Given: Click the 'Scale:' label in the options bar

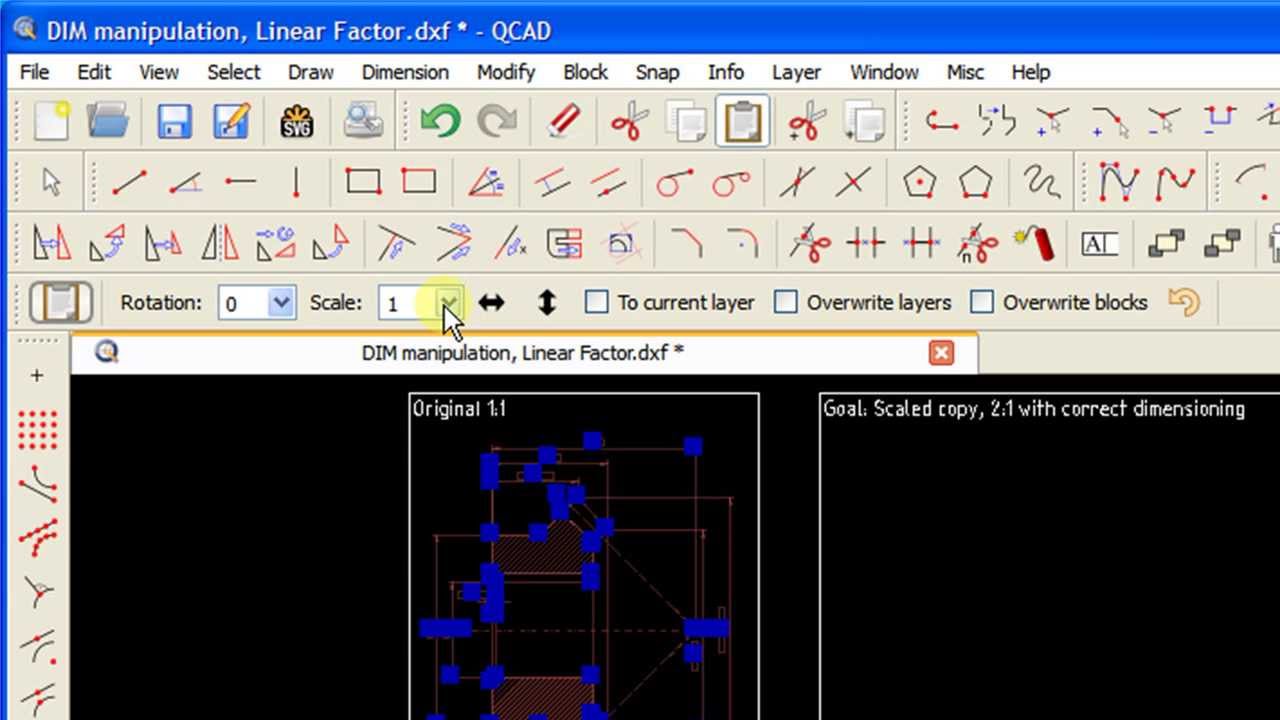Looking at the screenshot, I should click(336, 302).
